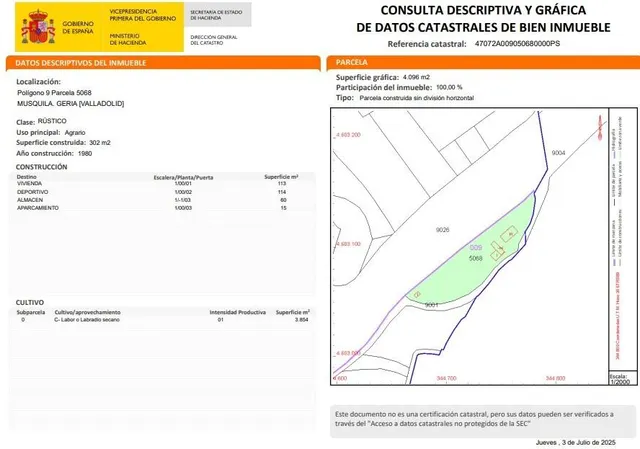Viewport: 640px width, 449px height.
Task: Click the 'VIVIENDA' construction row
Action: click(x=162, y=184)
